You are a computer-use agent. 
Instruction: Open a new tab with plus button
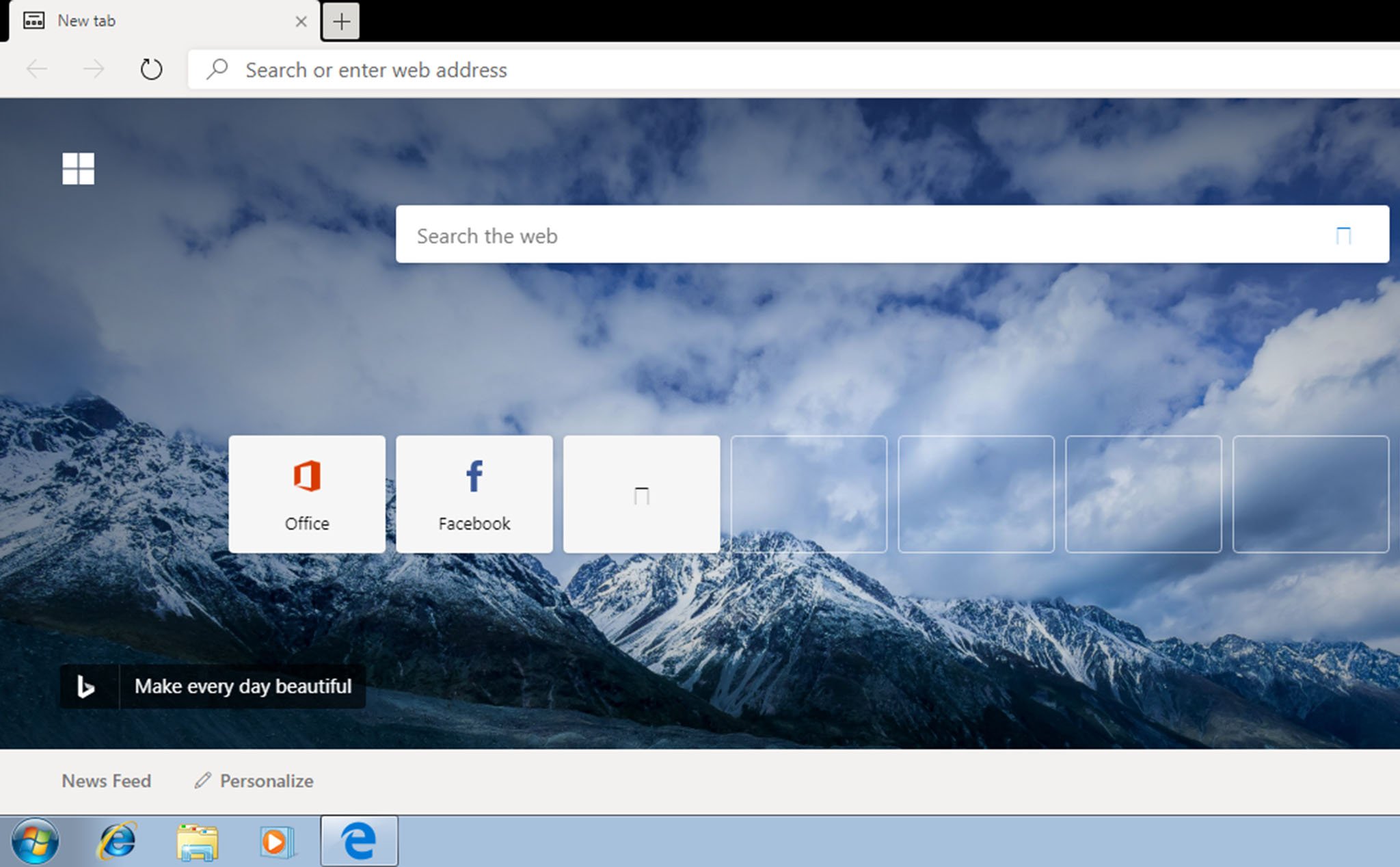coord(341,21)
